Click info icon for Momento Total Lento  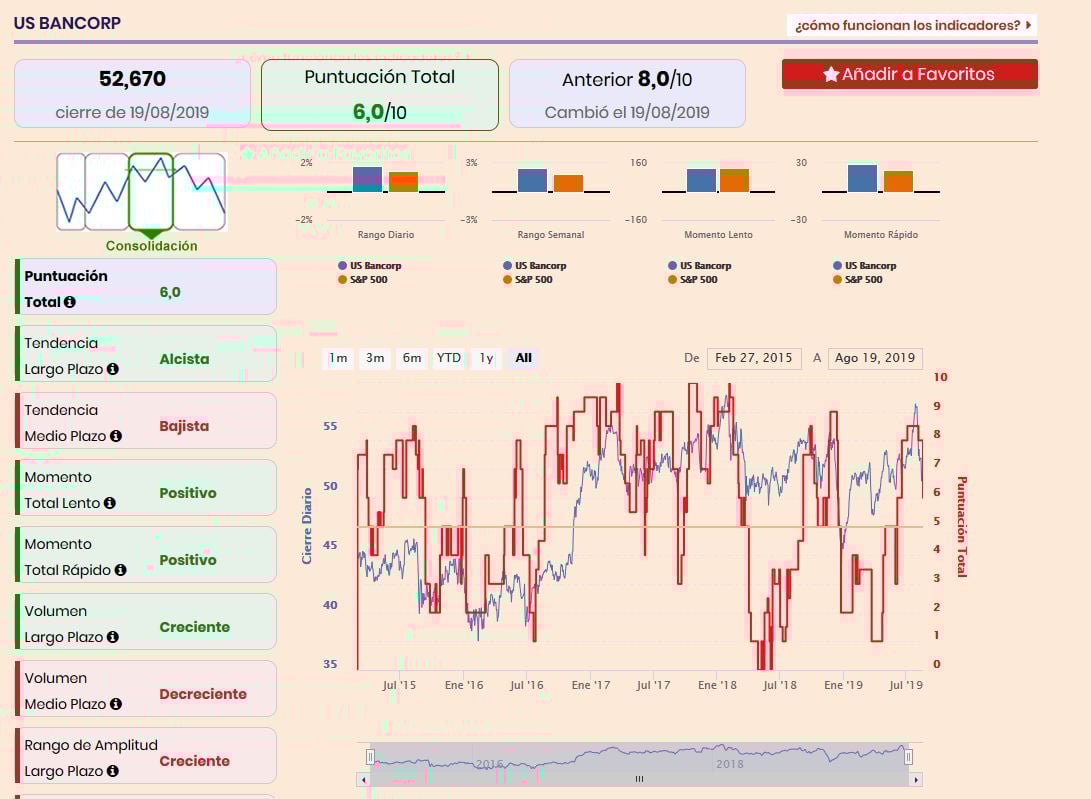pyautogui.click(x=110, y=503)
